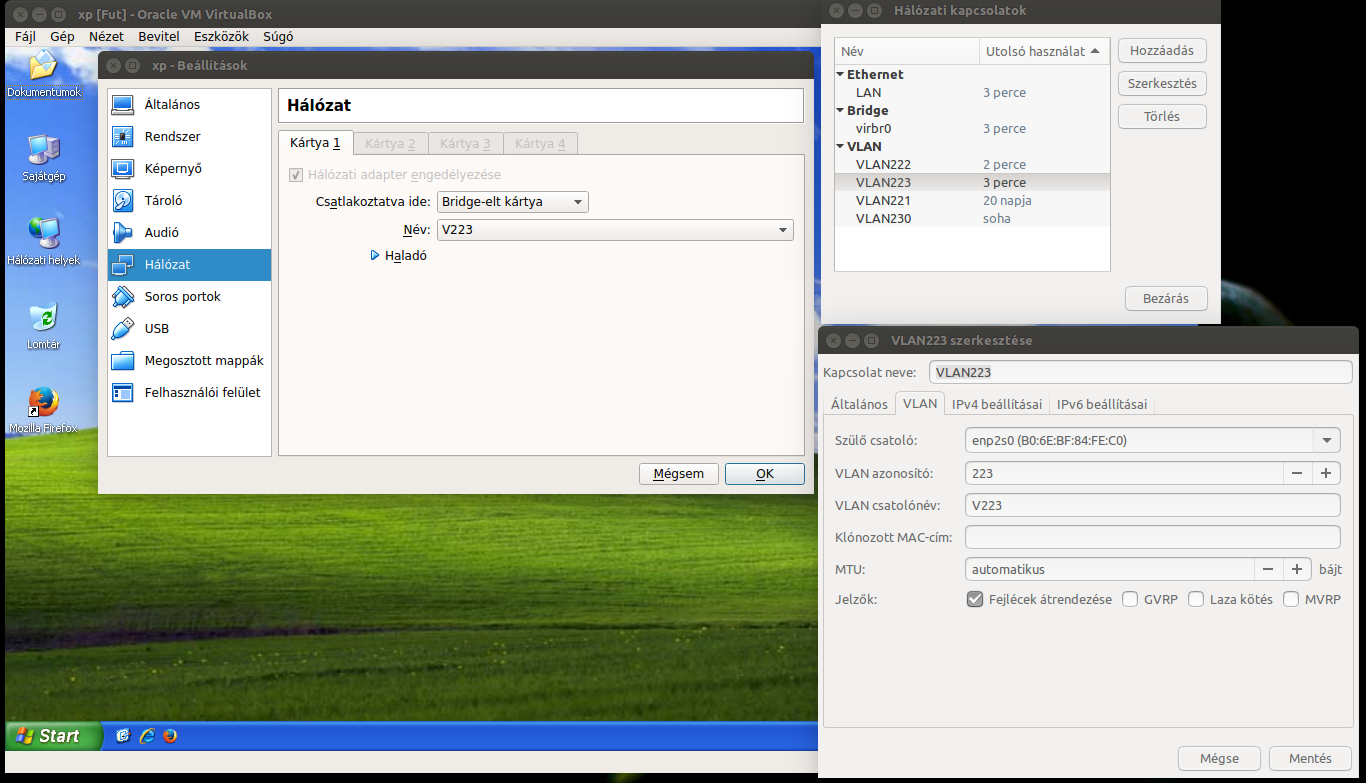Open the Tároló storage settings
The width and height of the screenshot is (1366, 783).
tap(163, 201)
